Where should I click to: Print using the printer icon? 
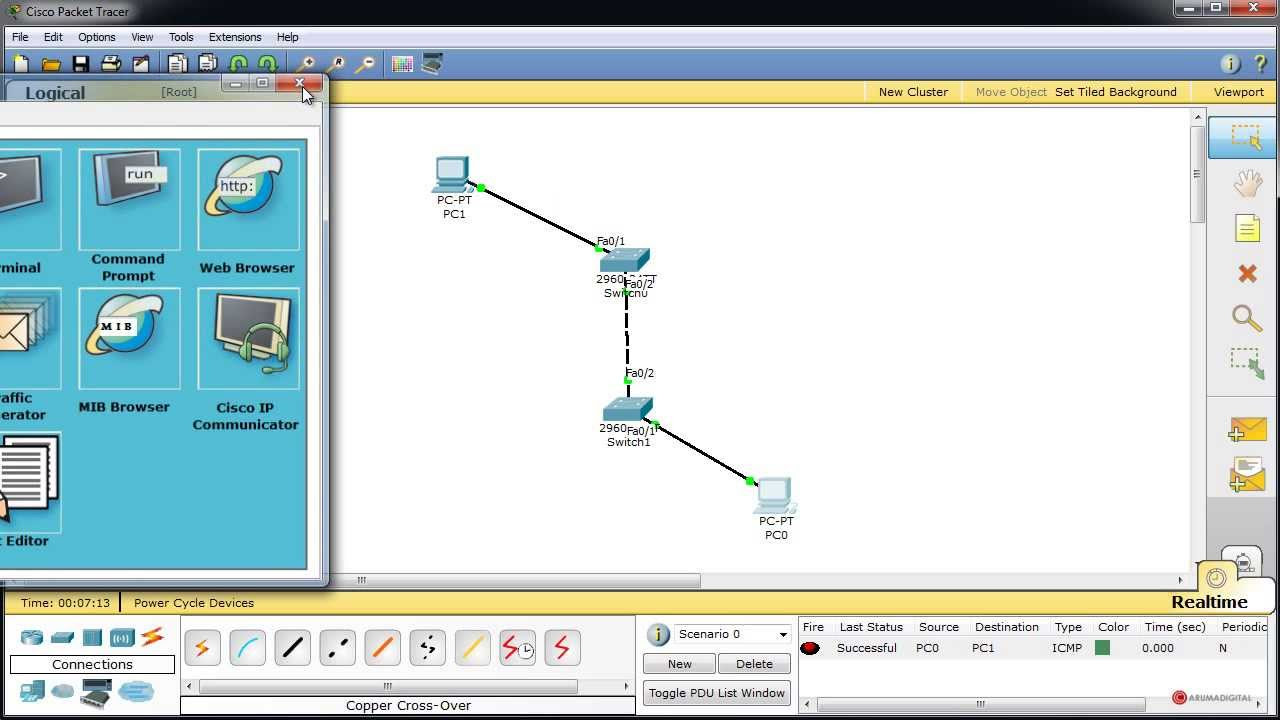click(111, 64)
